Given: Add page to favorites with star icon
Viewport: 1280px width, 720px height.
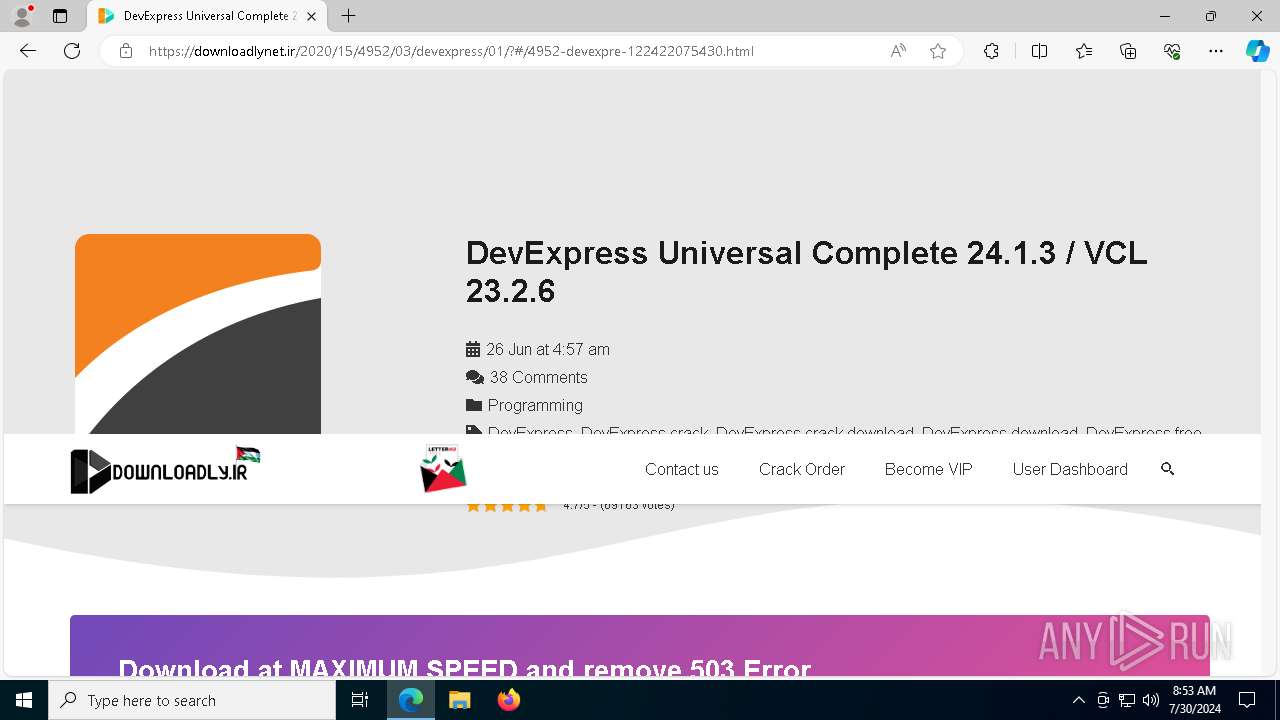Looking at the screenshot, I should [x=938, y=51].
